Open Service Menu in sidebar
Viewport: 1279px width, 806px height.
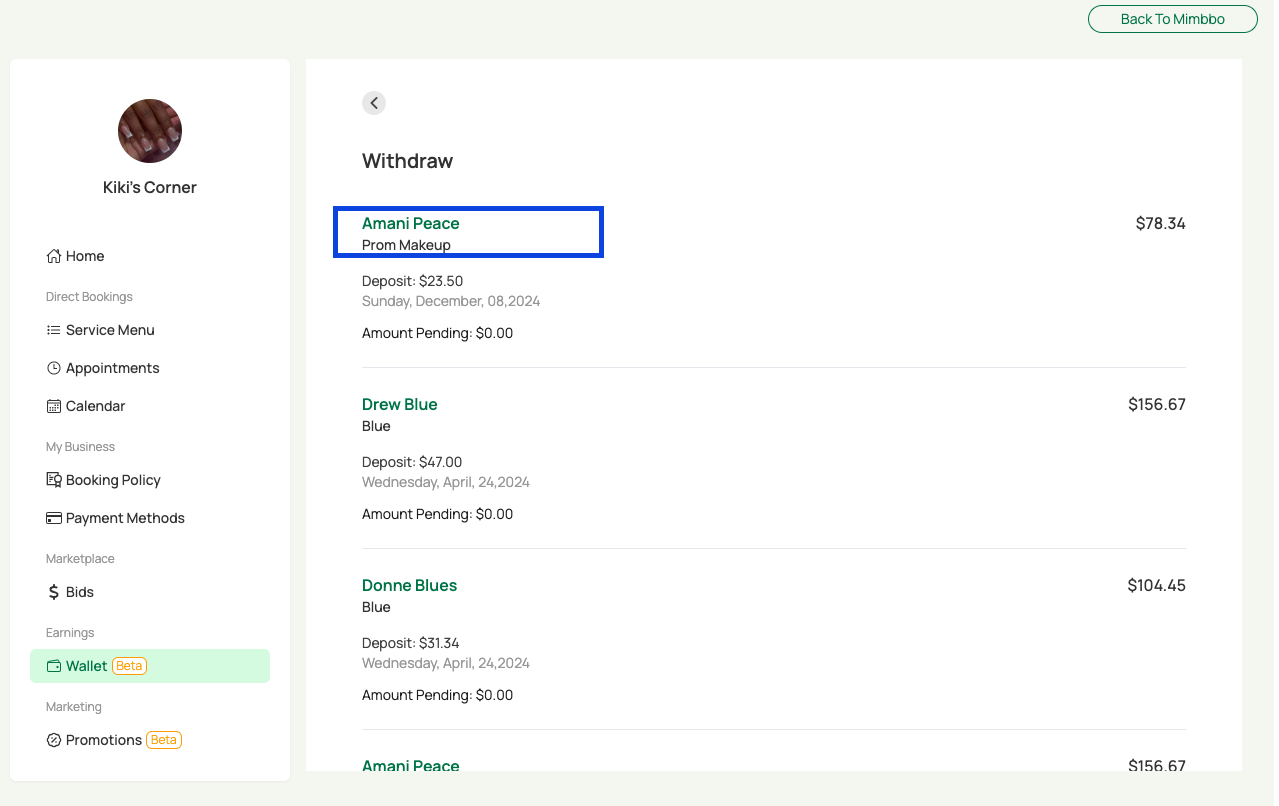click(150, 330)
